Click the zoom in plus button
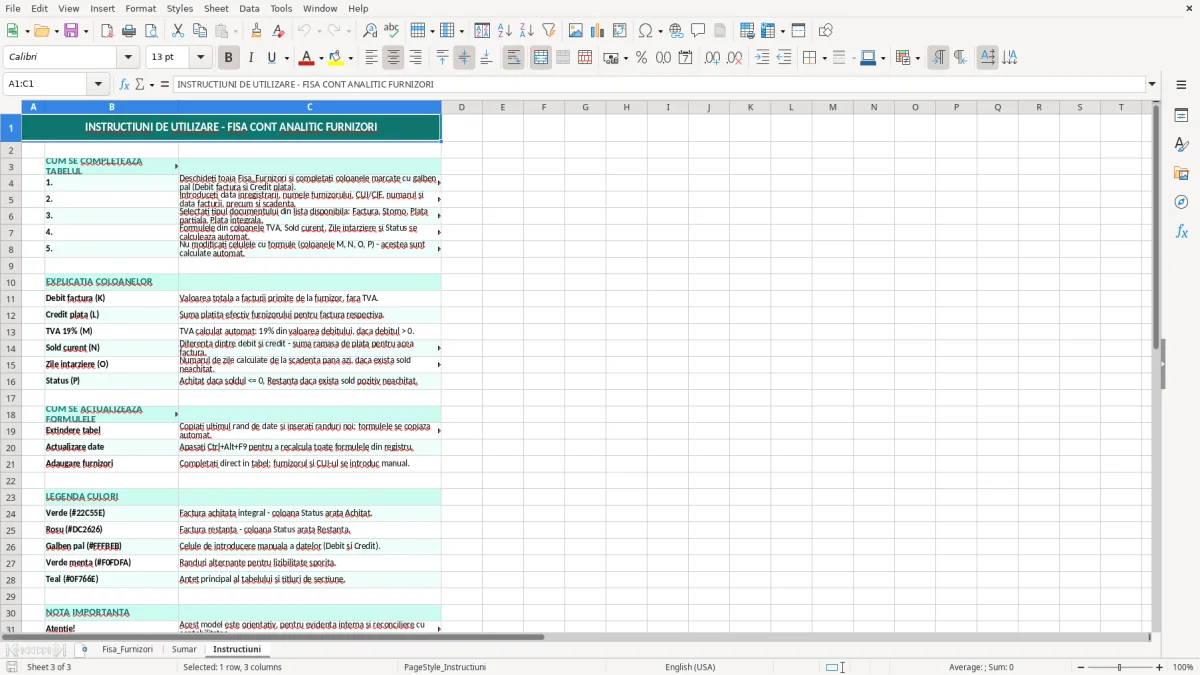The height and width of the screenshot is (675, 1200). click(x=1159, y=667)
